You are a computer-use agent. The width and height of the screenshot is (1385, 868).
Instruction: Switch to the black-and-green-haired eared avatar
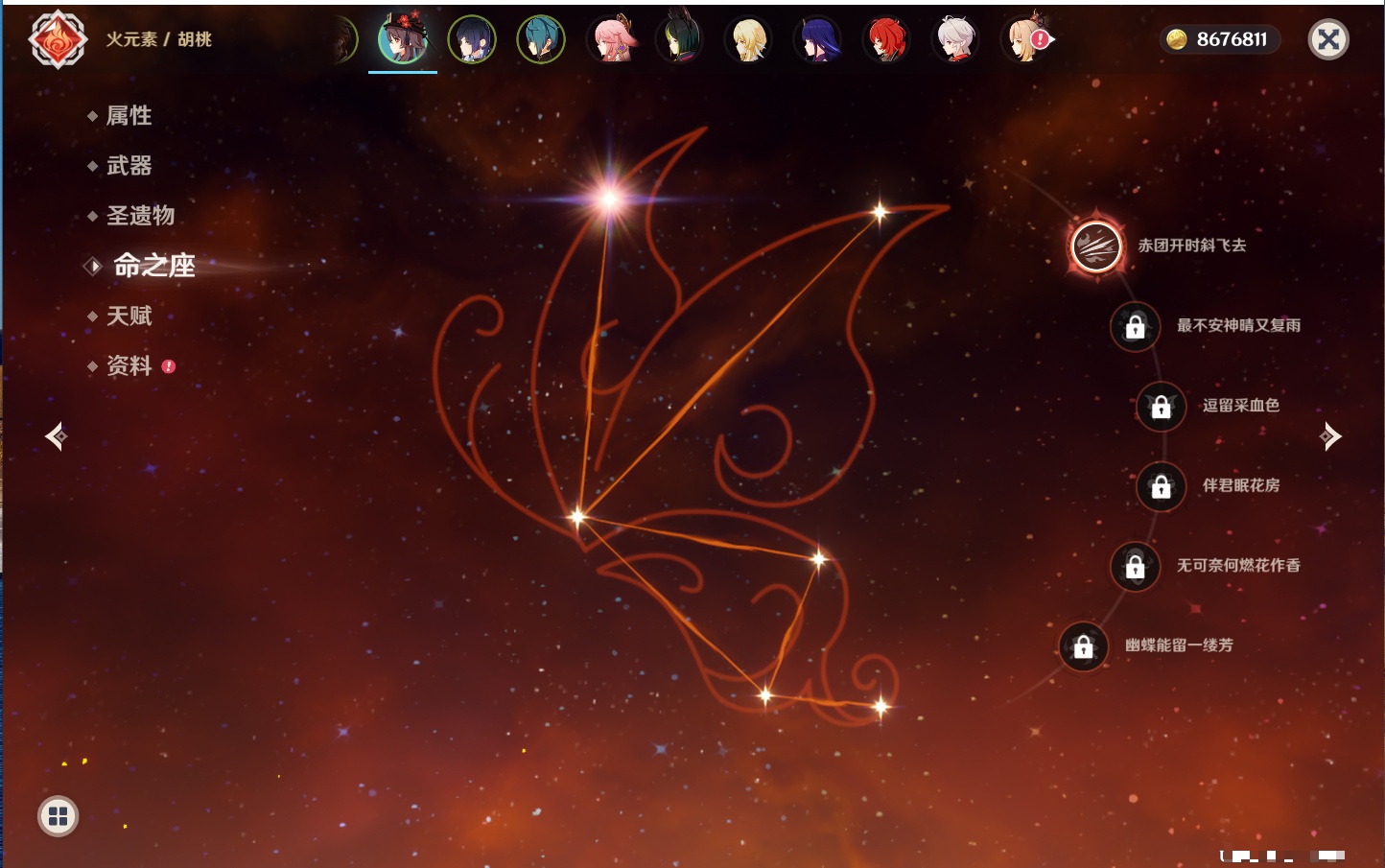tap(680, 39)
